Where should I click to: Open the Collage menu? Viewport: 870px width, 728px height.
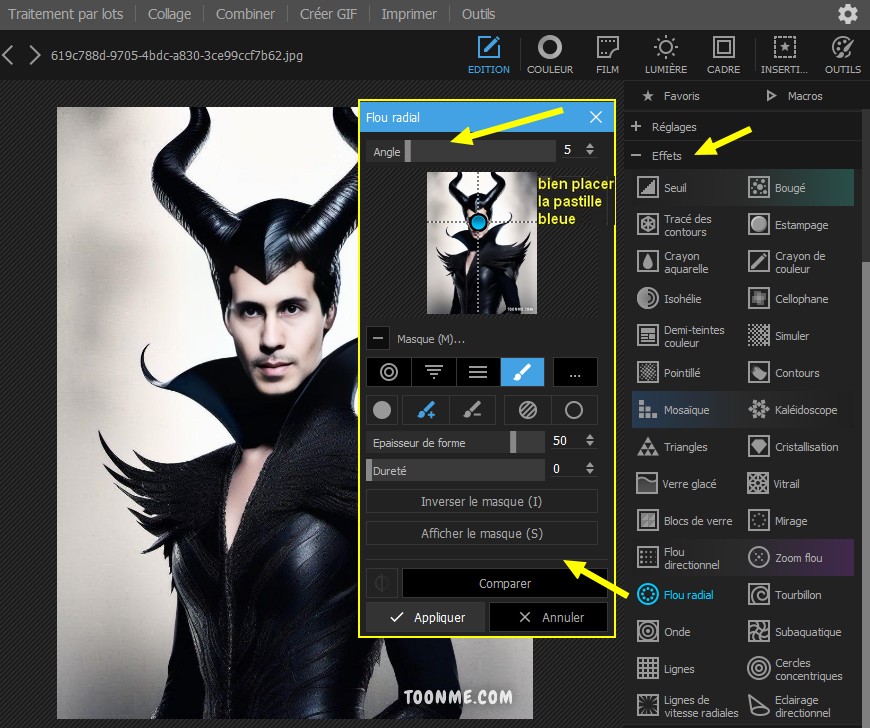pos(169,14)
